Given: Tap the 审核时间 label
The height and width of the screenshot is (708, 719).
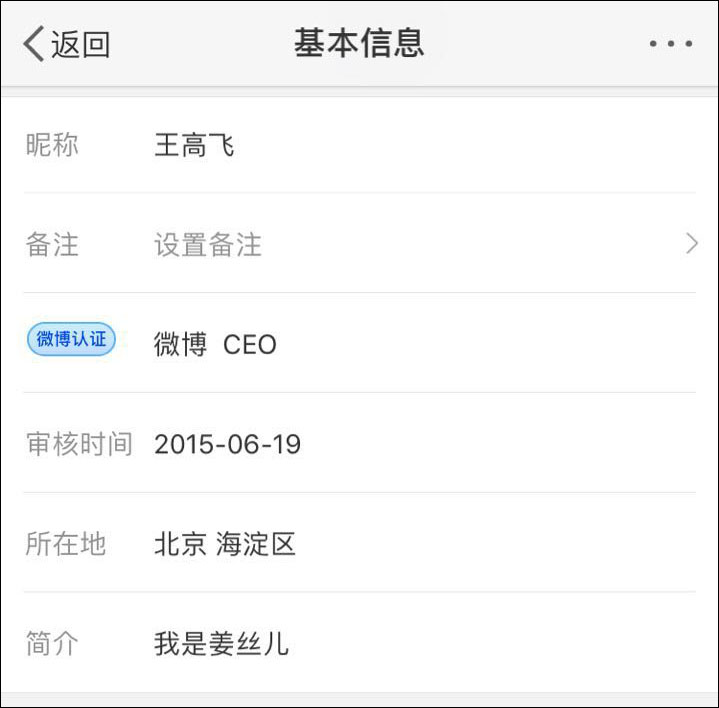Looking at the screenshot, I should pos(79,444).
